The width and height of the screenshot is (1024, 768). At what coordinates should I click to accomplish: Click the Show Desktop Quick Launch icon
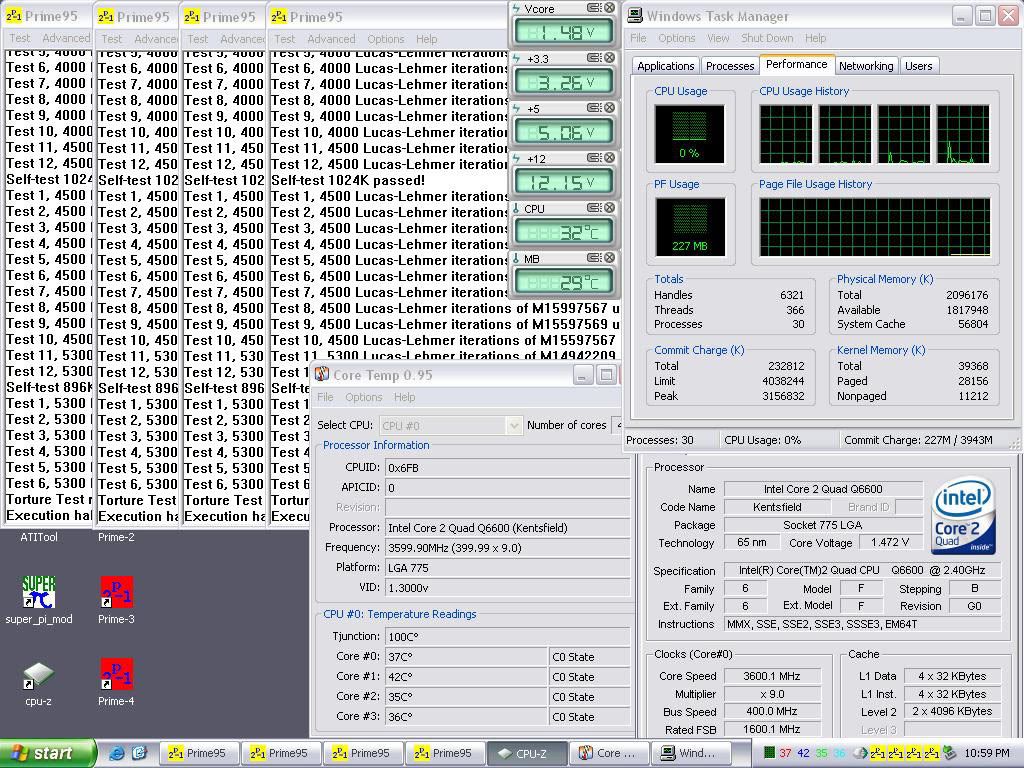tap(140, 753)
